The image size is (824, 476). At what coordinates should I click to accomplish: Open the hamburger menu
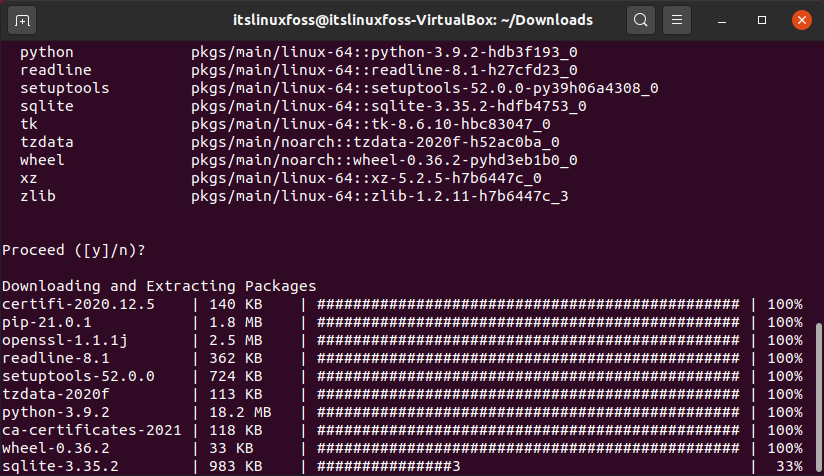677,20
